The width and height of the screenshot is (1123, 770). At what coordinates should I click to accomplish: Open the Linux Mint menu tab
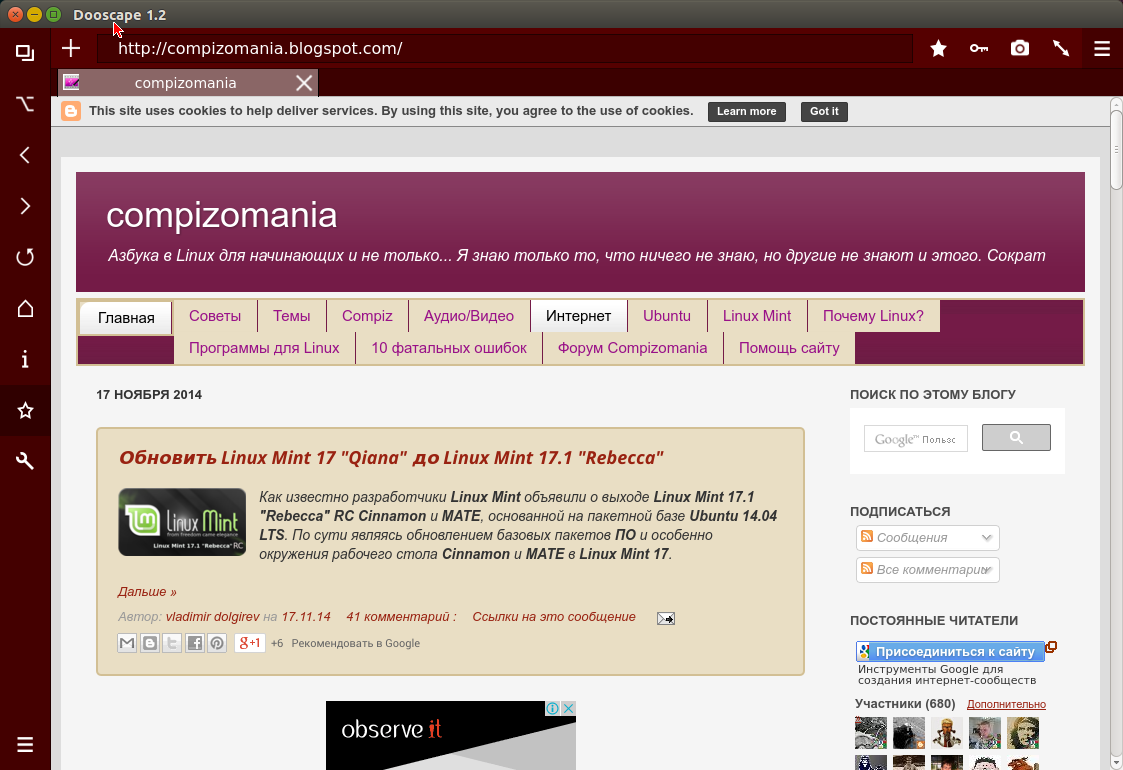pos(757,316)
